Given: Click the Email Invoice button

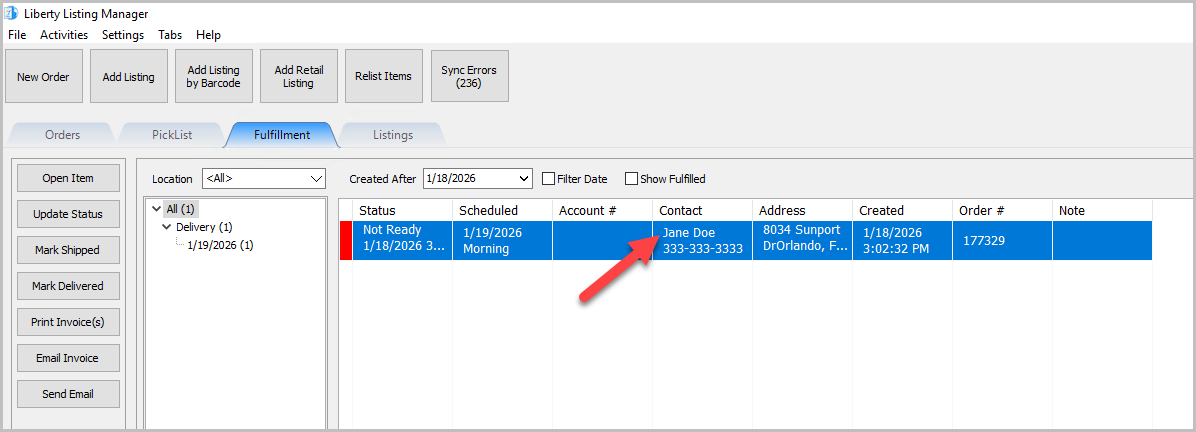Looking at the screenshot, I should [68, 358].
